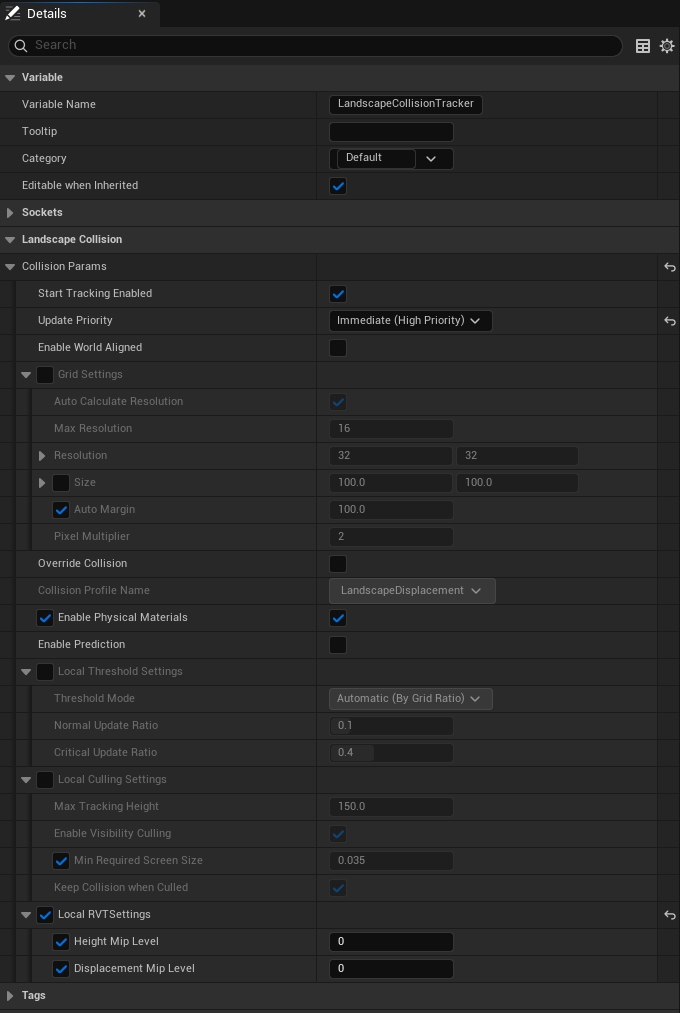This screenshot has height=1013, width=680.
Task: Reset Update Priority to default arrow
Action: point(670,321)
